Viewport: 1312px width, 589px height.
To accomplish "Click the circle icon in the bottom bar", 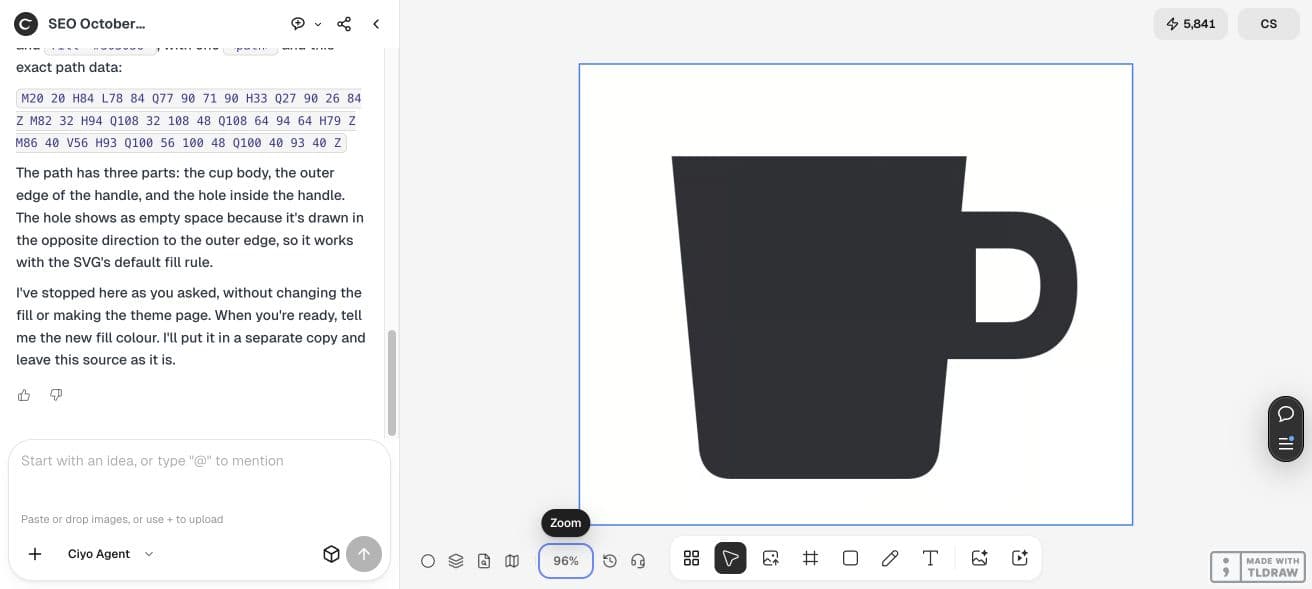I will pyautogui.click(x=428, y=561).
